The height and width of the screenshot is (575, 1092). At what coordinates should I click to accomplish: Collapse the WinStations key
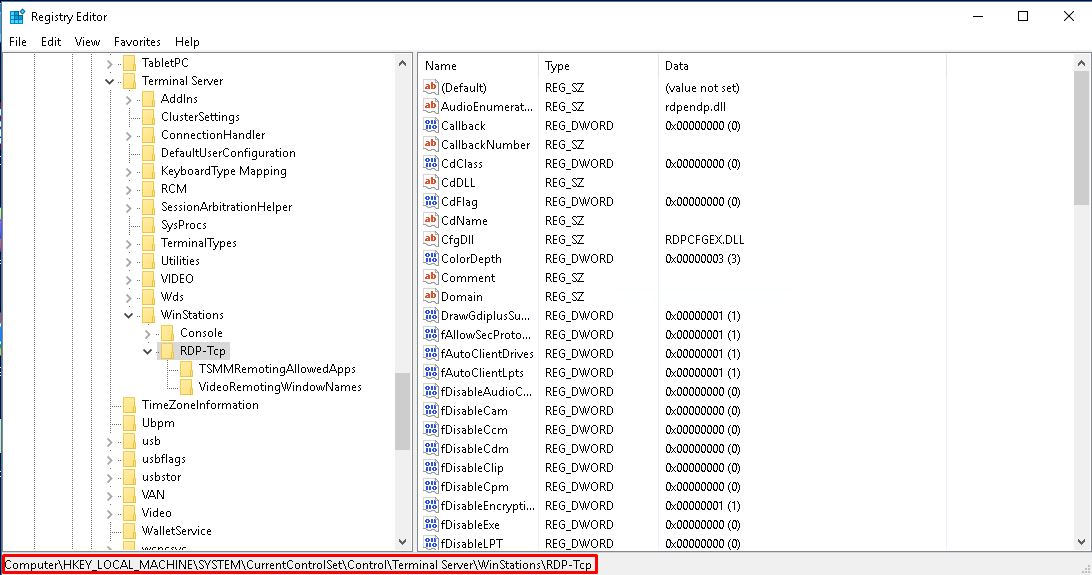[129, 315]
